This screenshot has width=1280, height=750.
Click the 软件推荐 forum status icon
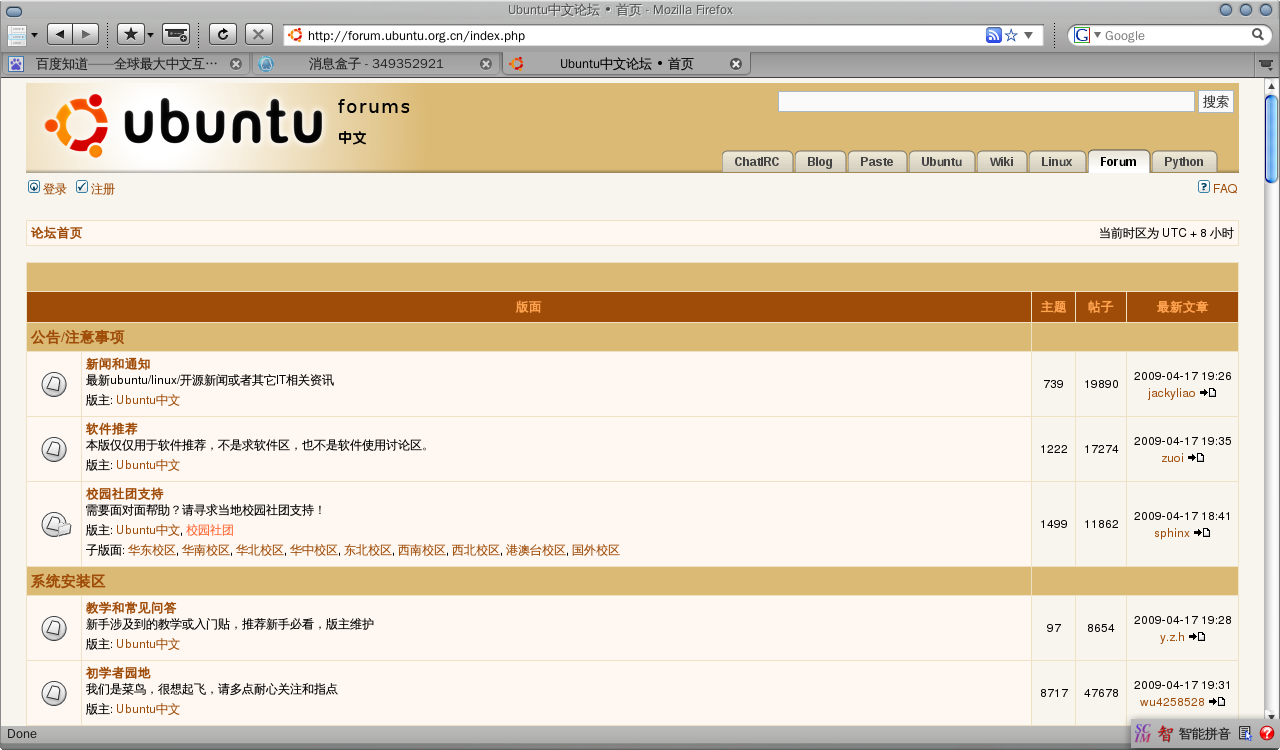(x=54, y=449)
